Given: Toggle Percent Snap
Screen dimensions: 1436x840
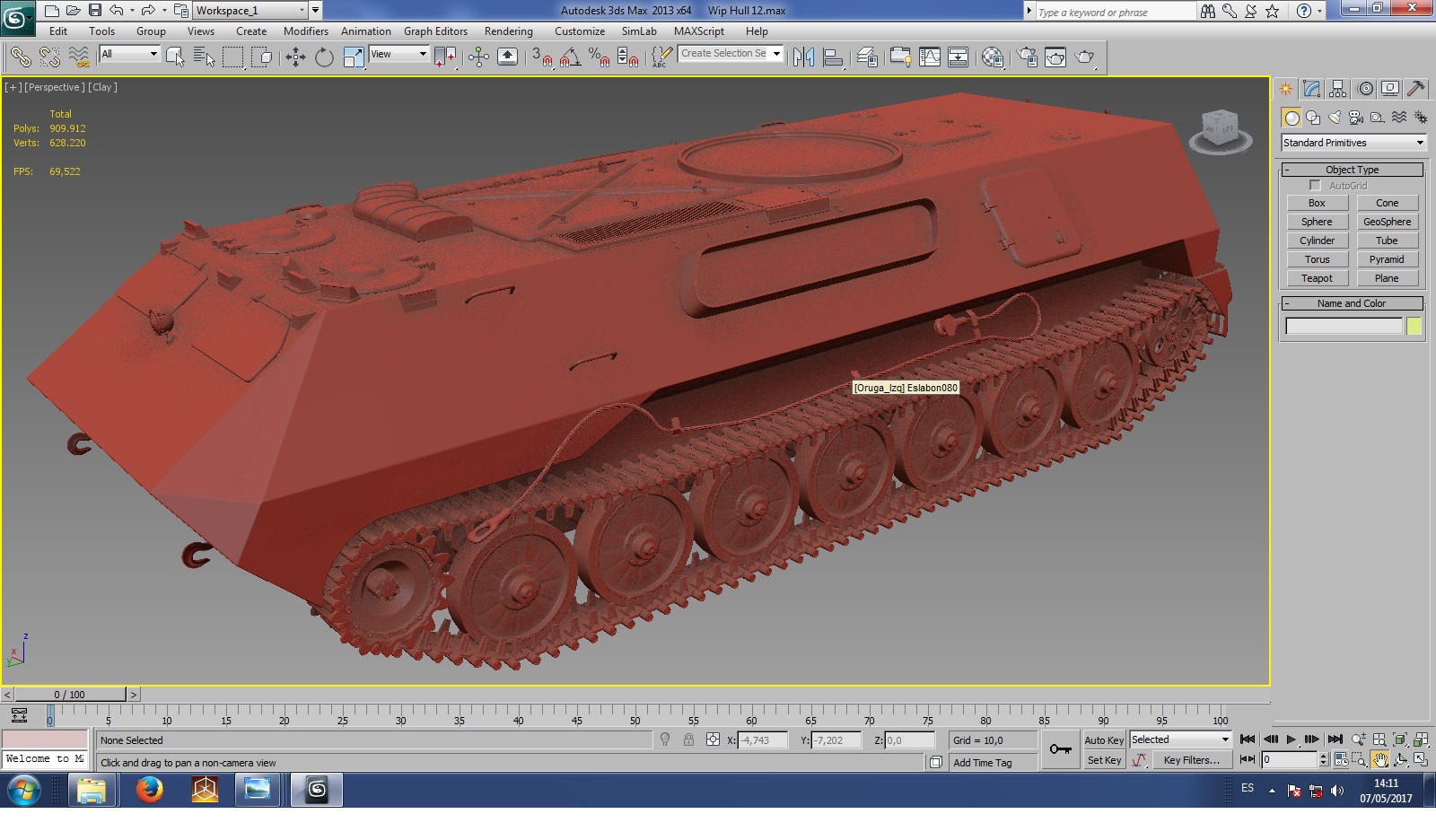Looking at the screenshot, I should point(600,57).
